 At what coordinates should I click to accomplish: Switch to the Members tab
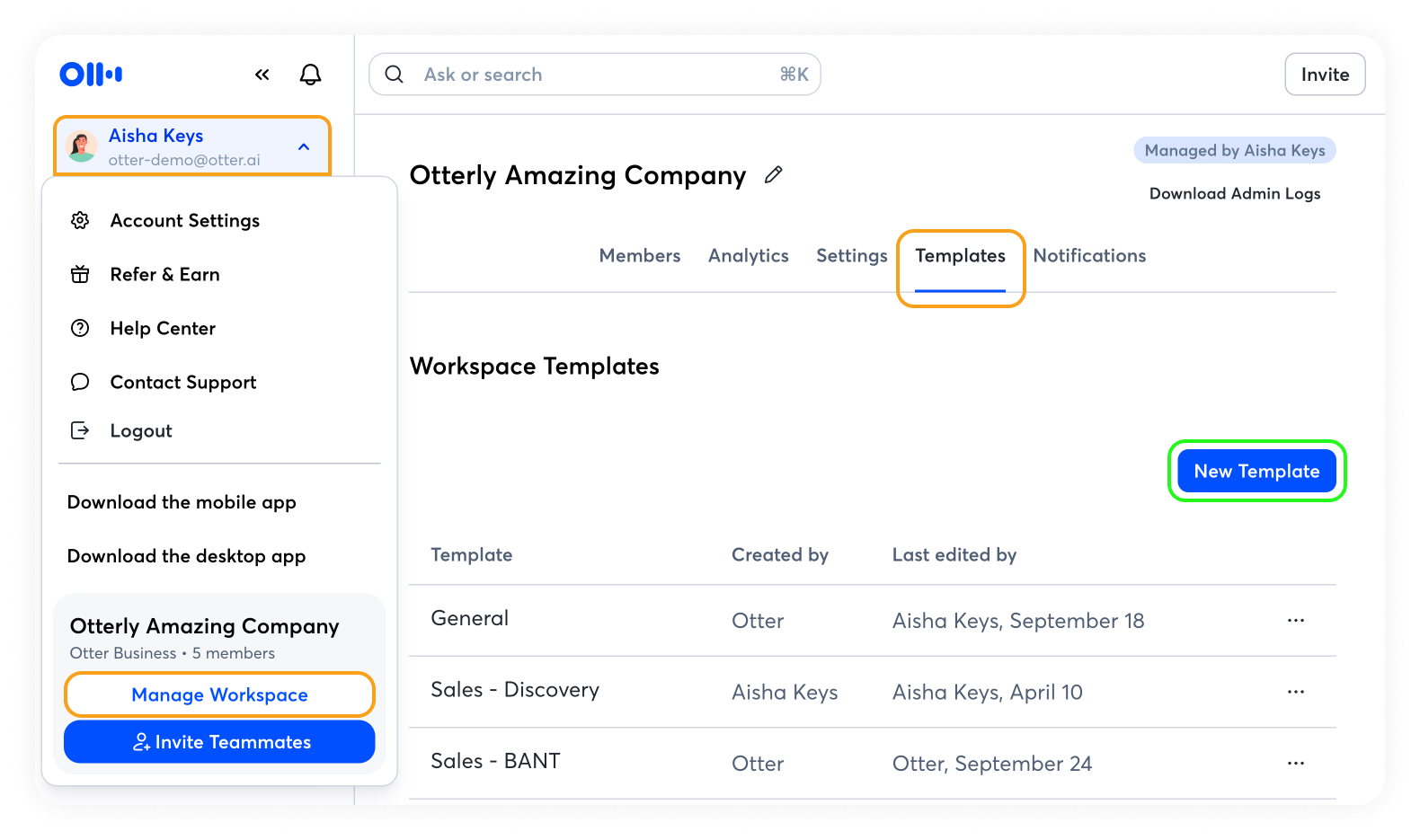(x=640, y=256)
